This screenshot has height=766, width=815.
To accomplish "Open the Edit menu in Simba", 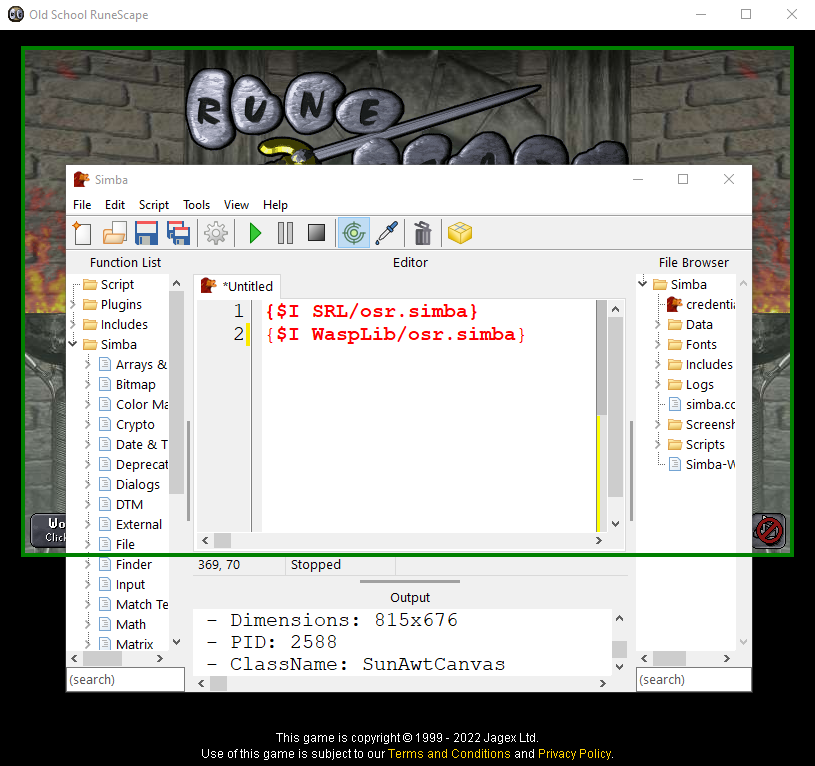I will click(115, 205).
